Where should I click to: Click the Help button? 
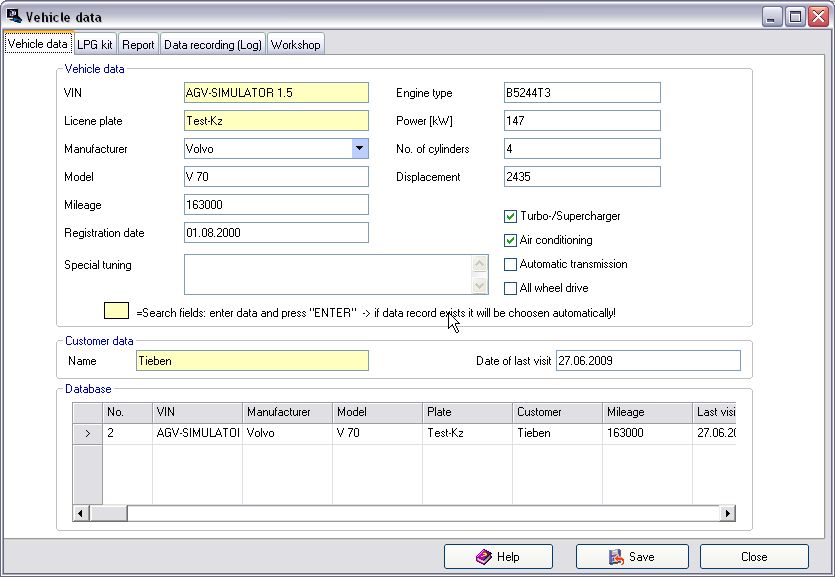click(498, 557)
